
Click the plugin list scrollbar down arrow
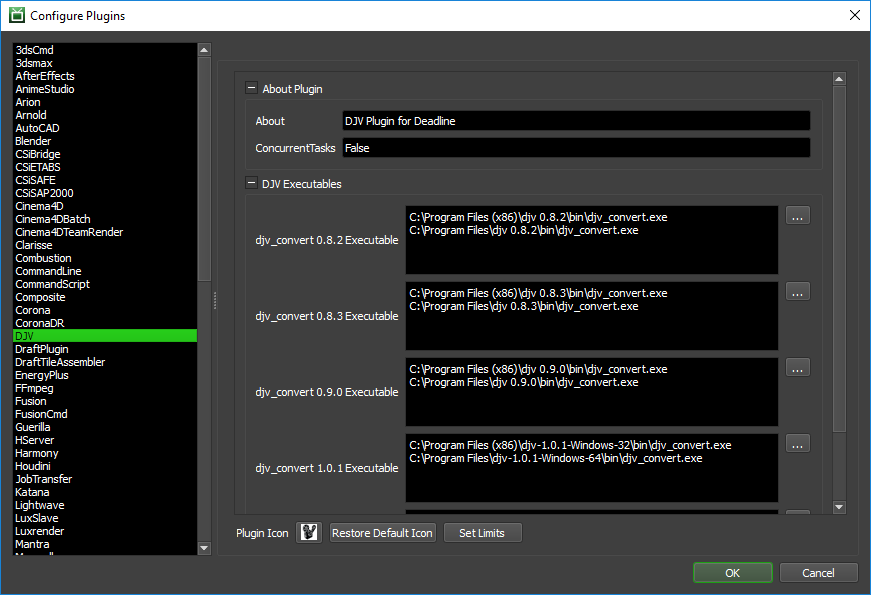(204, 548)
